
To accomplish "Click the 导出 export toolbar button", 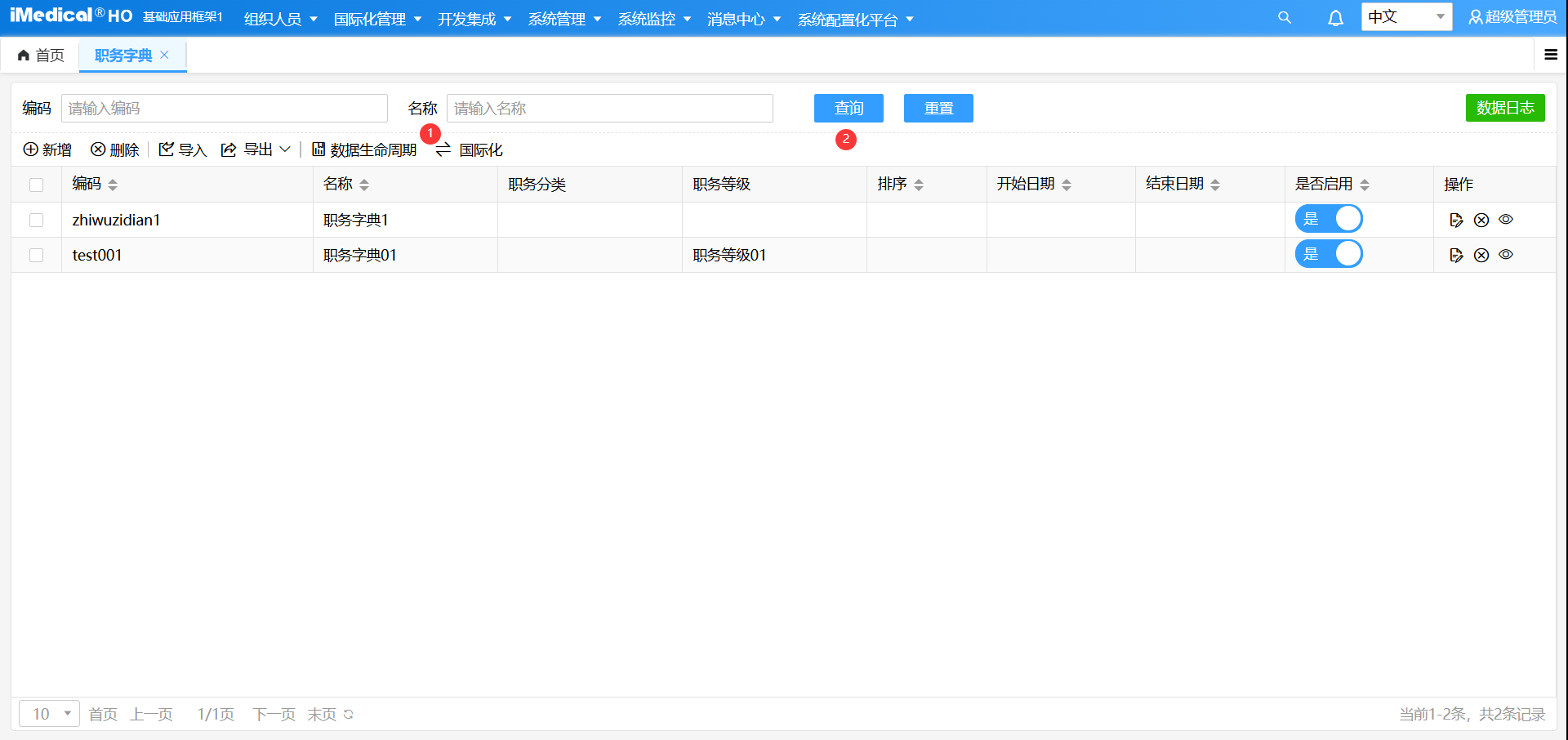I will (x=247, y=149).
